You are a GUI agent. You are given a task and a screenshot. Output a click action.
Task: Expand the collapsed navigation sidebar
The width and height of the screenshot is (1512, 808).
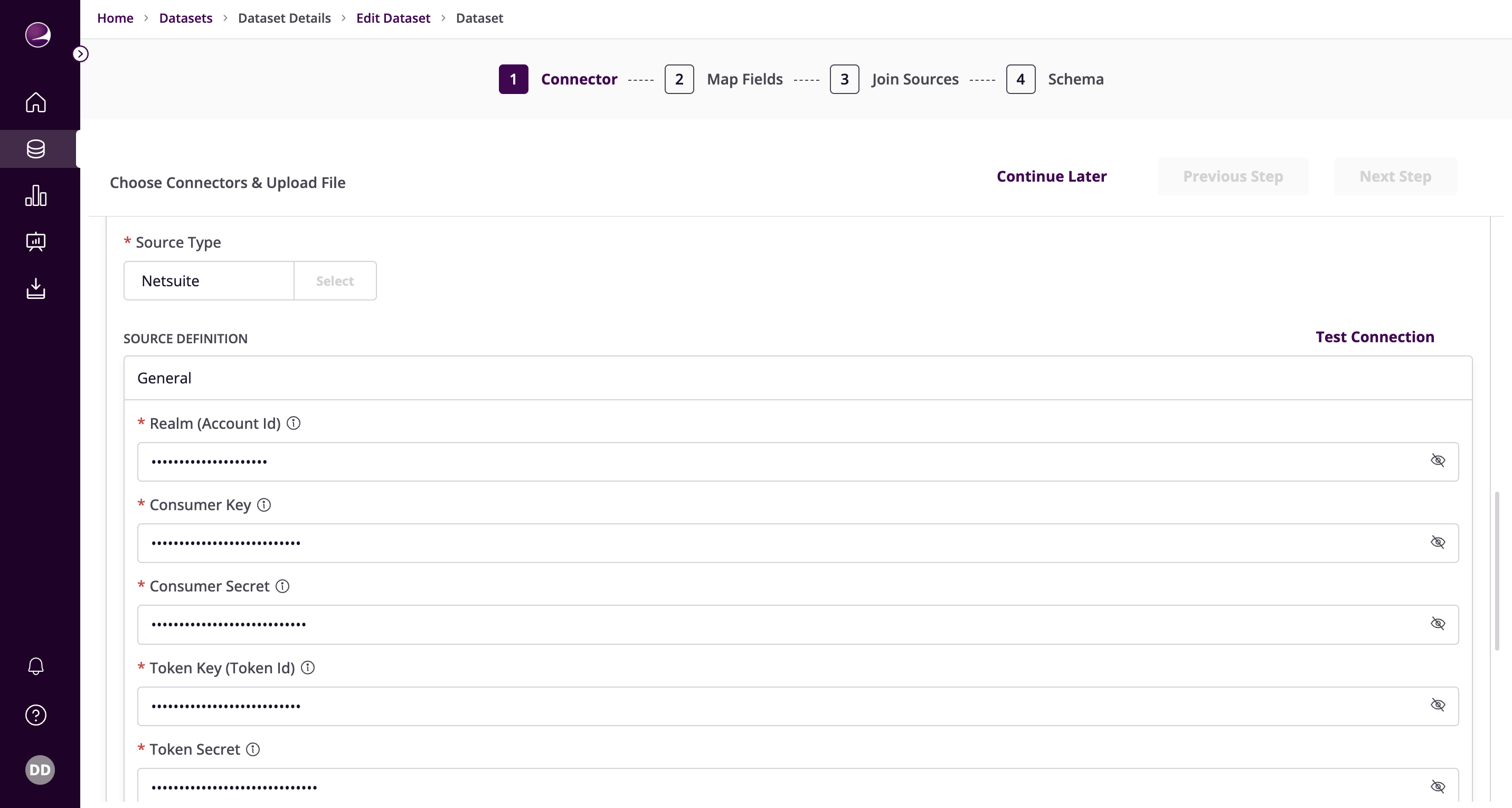point(80,53)
